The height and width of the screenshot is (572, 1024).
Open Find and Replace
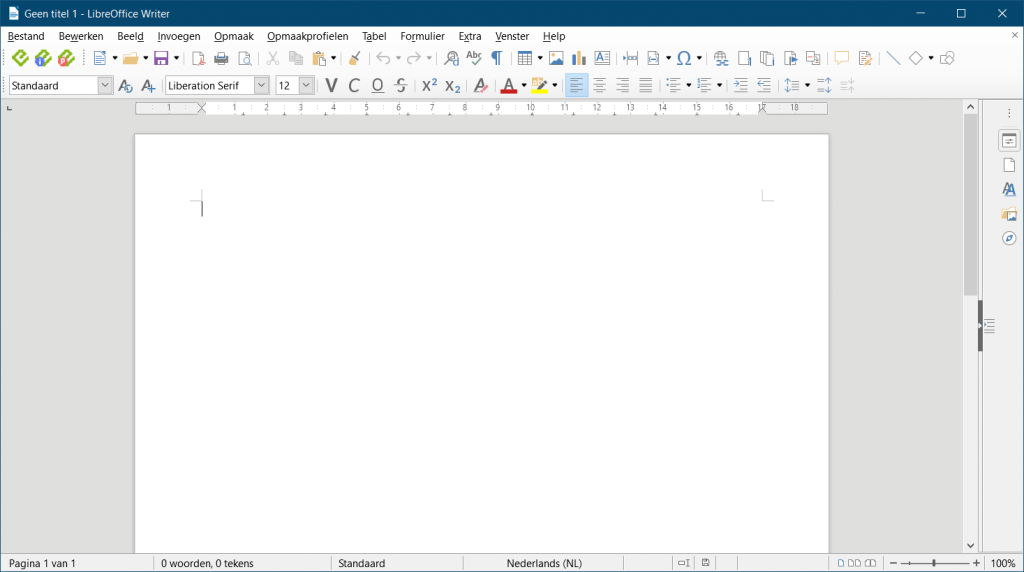(x=451, y=59)
